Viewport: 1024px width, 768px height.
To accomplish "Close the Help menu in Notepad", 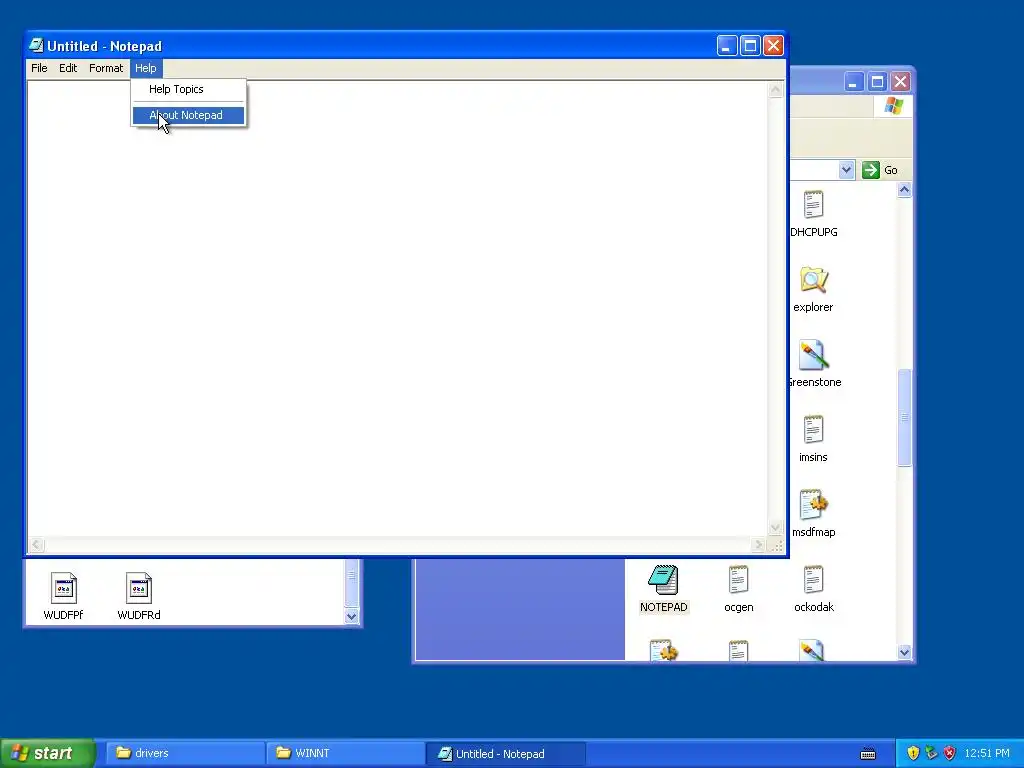I will tap(146, 68).
